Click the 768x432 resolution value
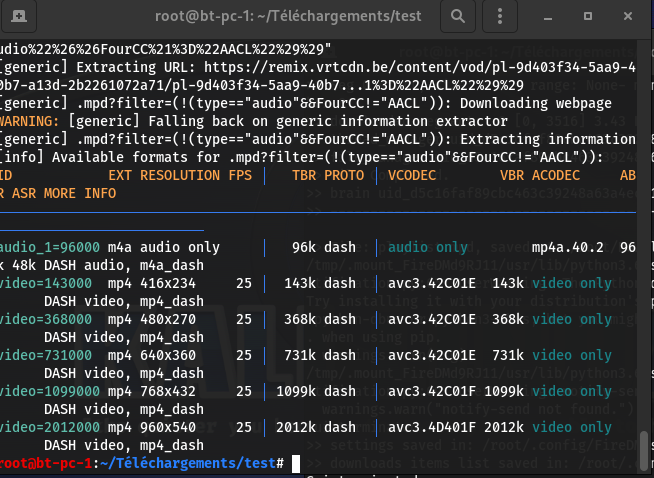 [168, 391]
